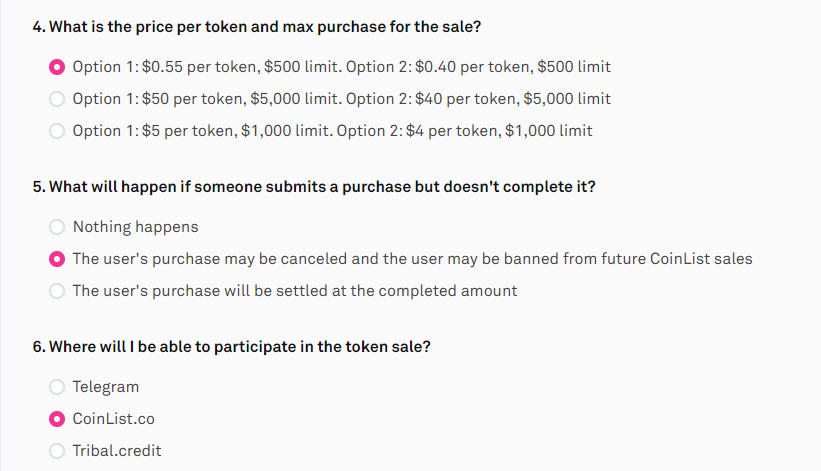Select the $50 per token radio button

click(57, 99)
